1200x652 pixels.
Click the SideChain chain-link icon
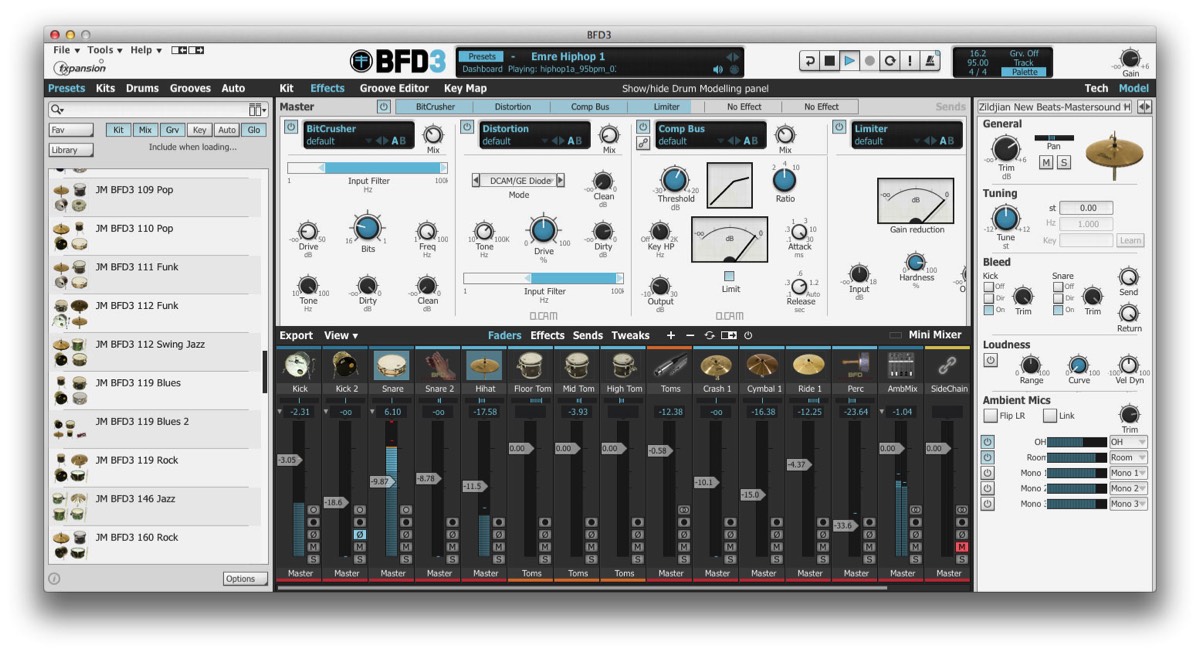tap(947, 366)
